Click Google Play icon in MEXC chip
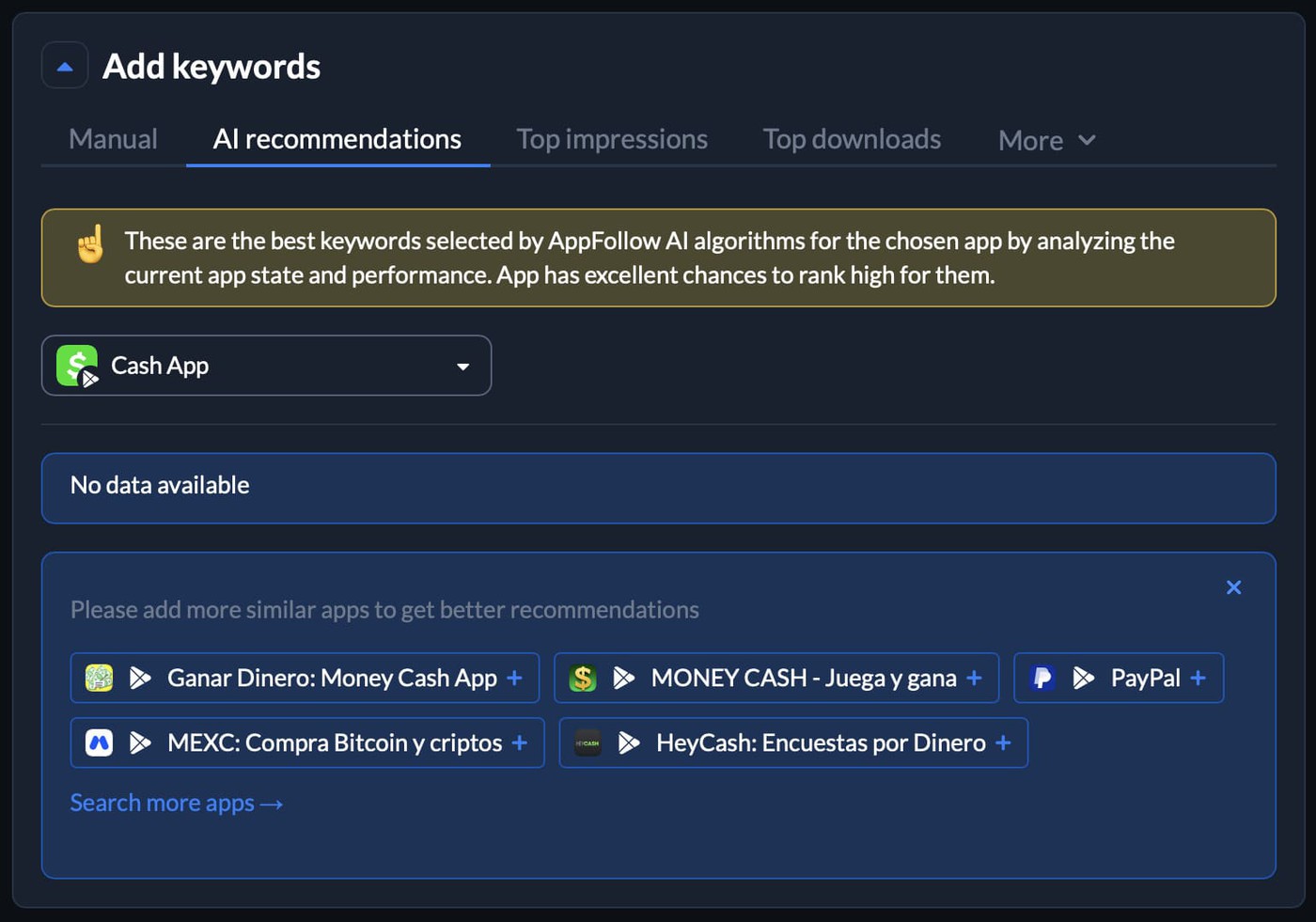Screen dimensions: 1316x922 (140, 742)
